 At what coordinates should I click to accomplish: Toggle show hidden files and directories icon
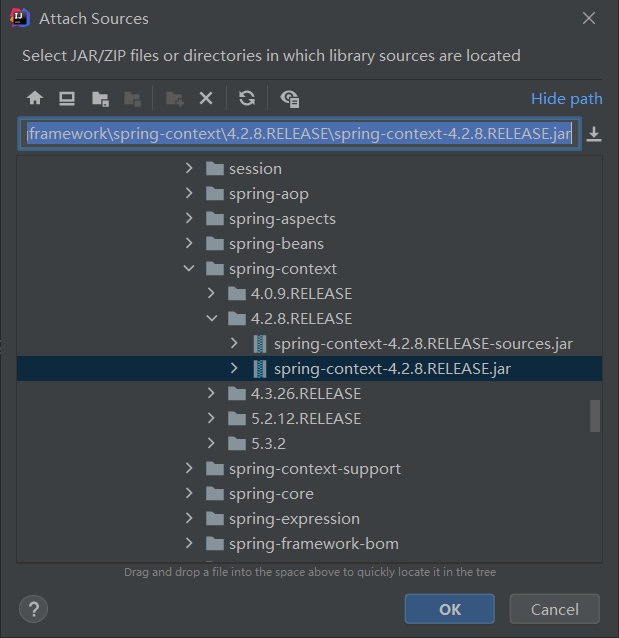[x=290, y=99]
